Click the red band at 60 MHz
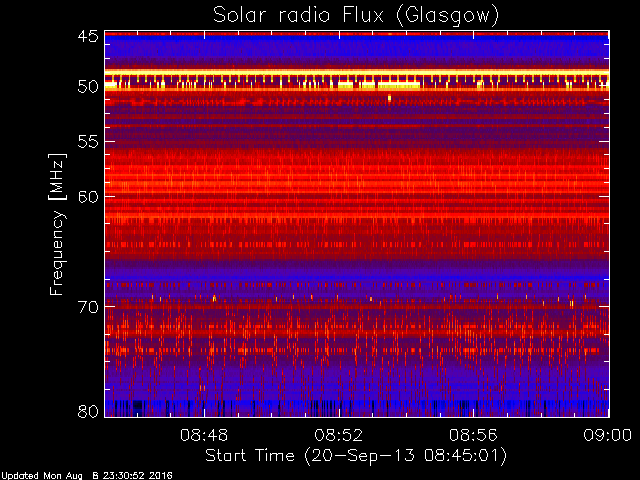Screen dimensions: 640x480 pyautogui.click(x=357, y=196)
